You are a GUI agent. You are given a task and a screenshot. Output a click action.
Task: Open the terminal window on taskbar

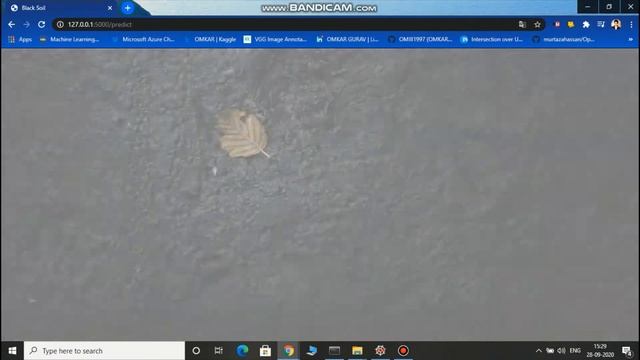[x=334, y=351]
